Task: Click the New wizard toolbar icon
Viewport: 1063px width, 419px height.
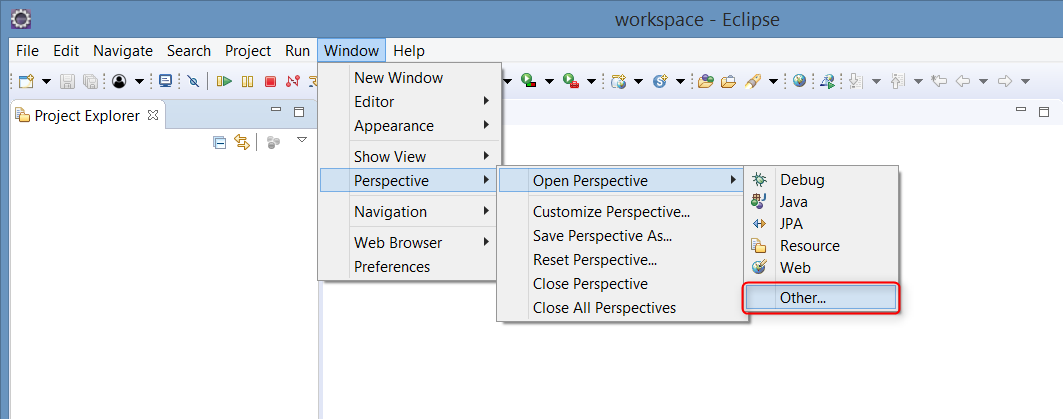Action: (x=26, y=81)
